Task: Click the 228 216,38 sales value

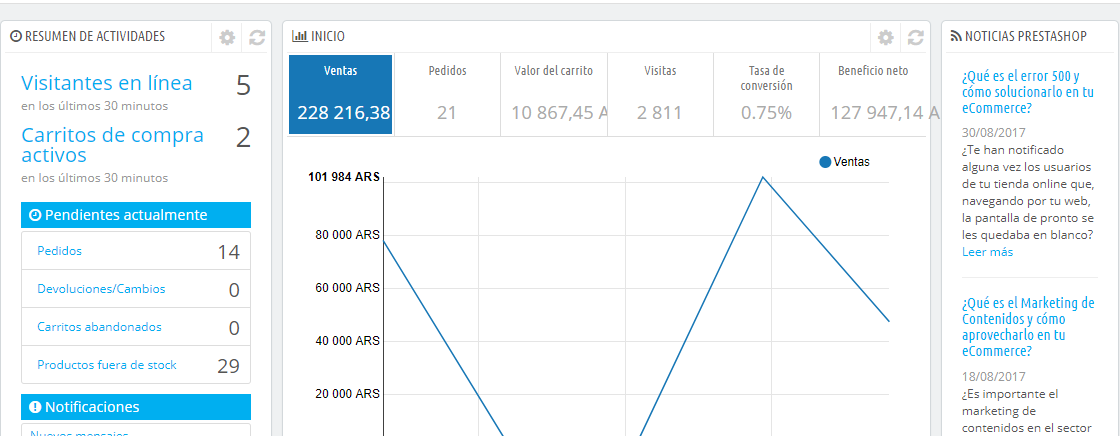Action: [x=344, y=112]
